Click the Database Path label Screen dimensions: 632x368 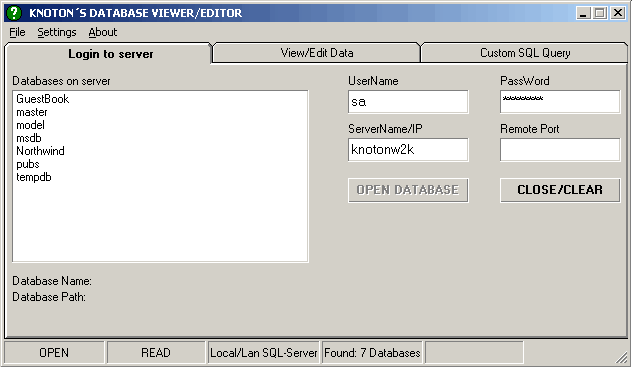point(49,297)
